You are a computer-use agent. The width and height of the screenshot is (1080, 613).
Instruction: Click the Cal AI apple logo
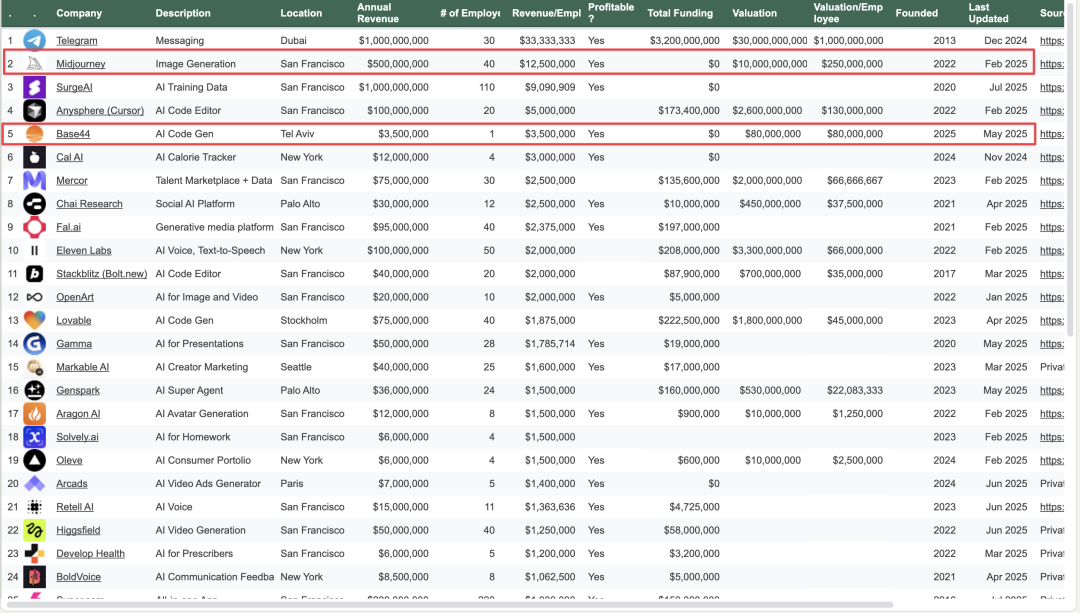click(x=34, y=157)
